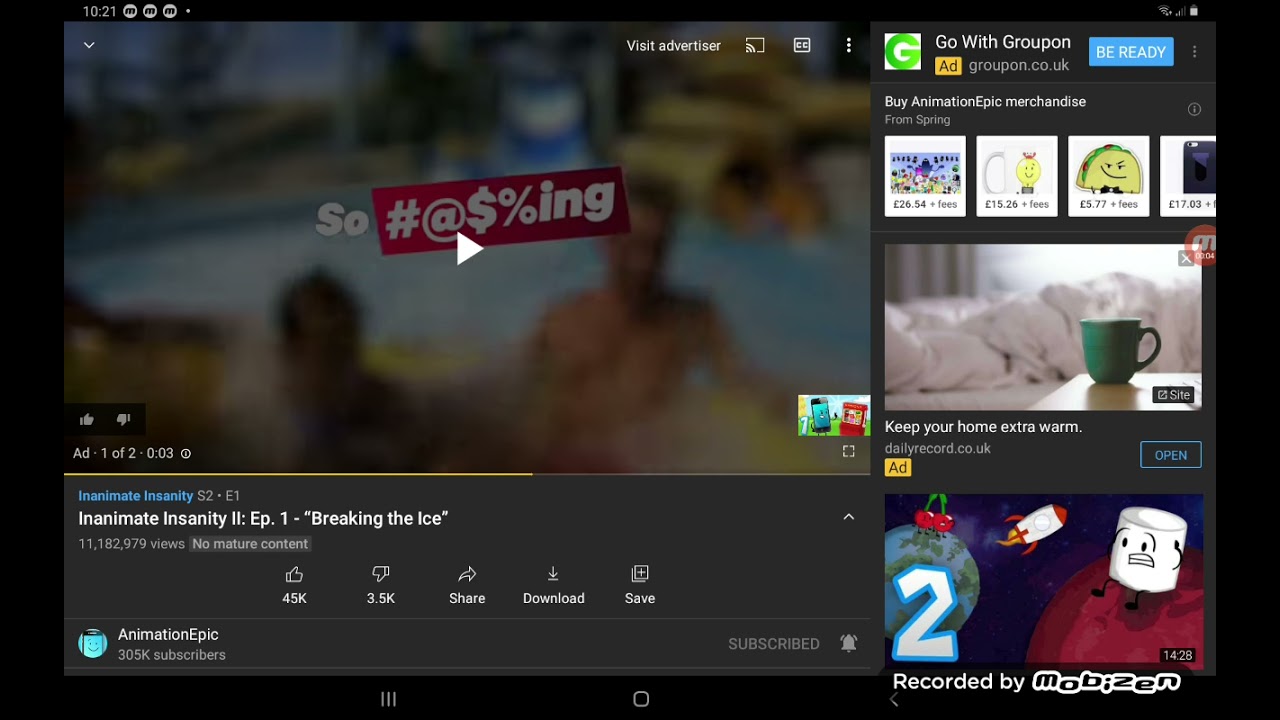Click the 'Buy AnimationEpic merchandise' heading

[x=985, y=101]
